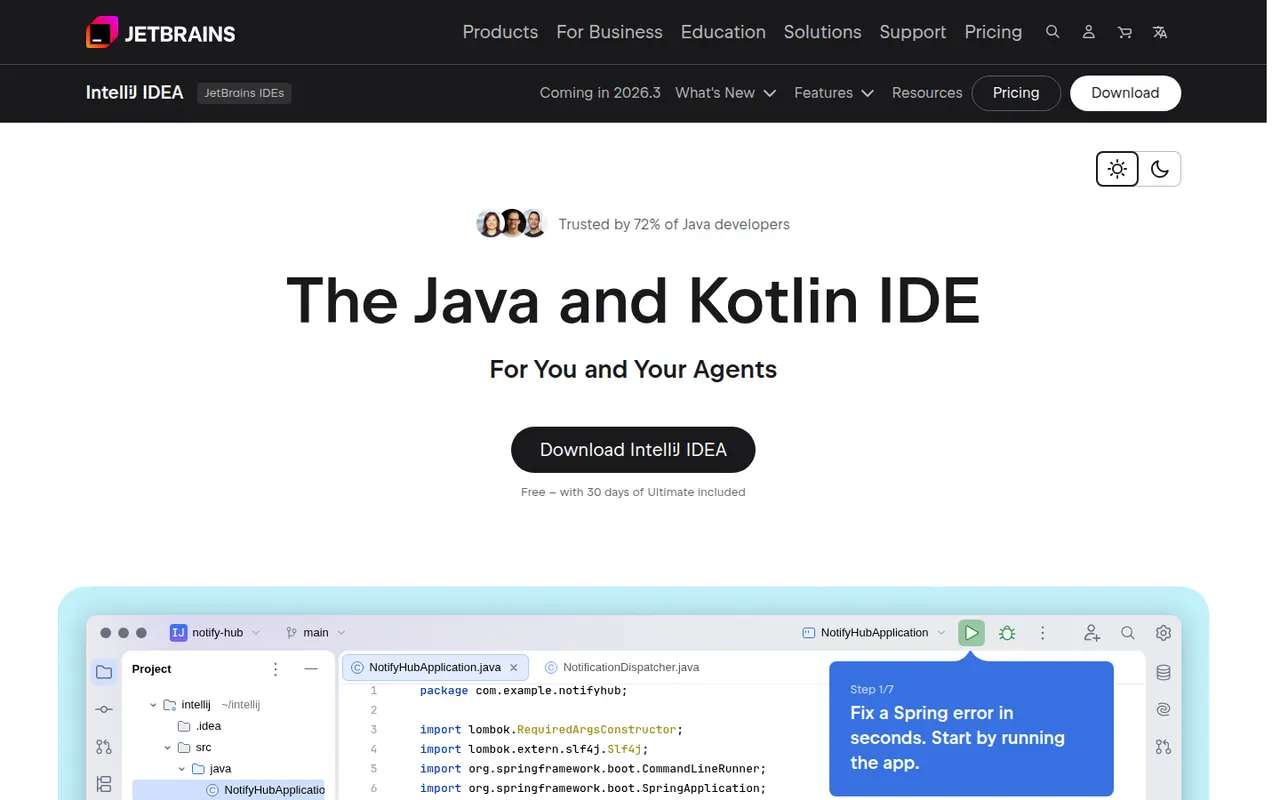
Task: Collapse the java folder
Action: pyautogui.click(x=182, y=769)
